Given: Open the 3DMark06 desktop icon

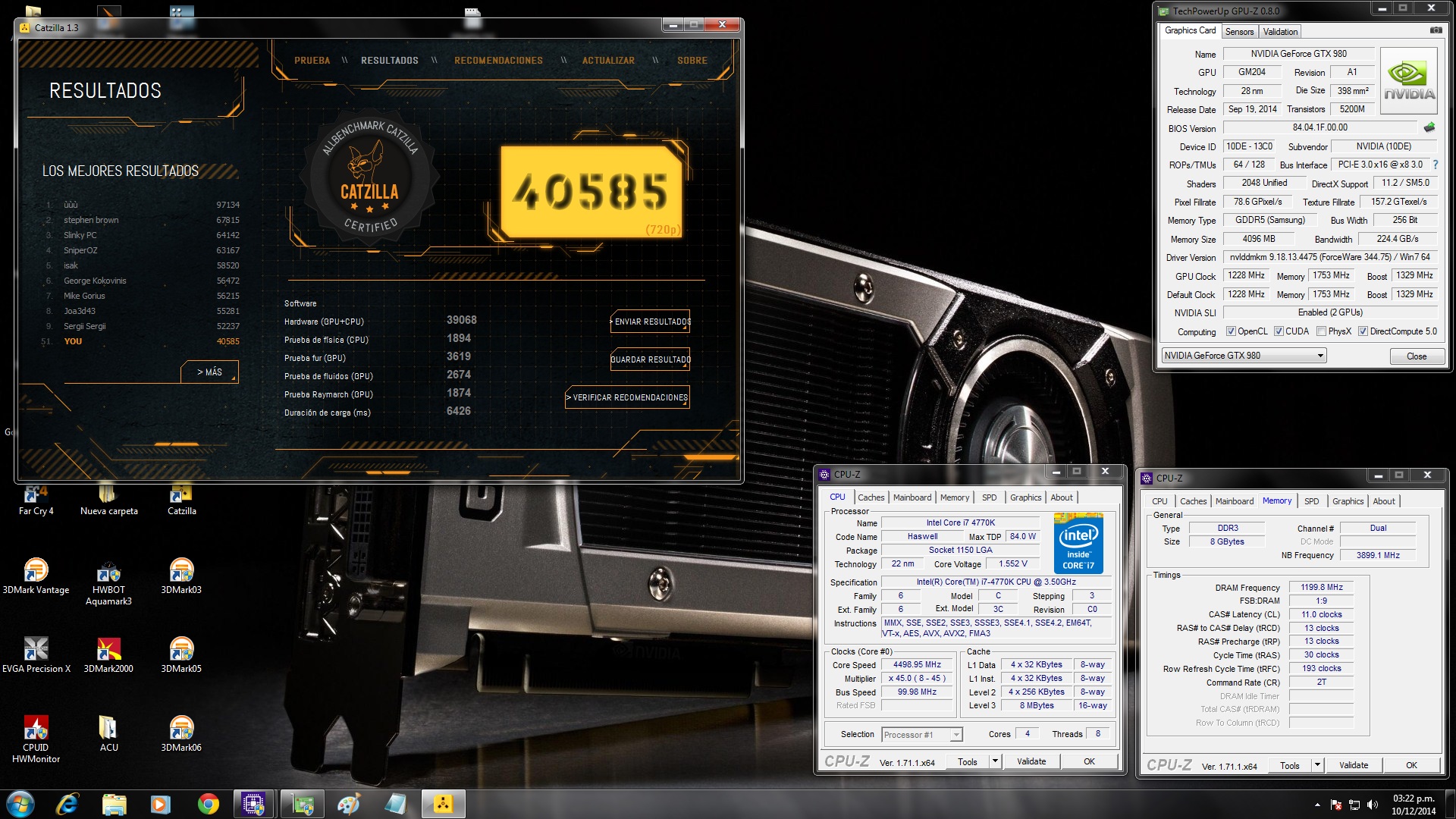Looking at the screenshot, I should tap(181, 734).
